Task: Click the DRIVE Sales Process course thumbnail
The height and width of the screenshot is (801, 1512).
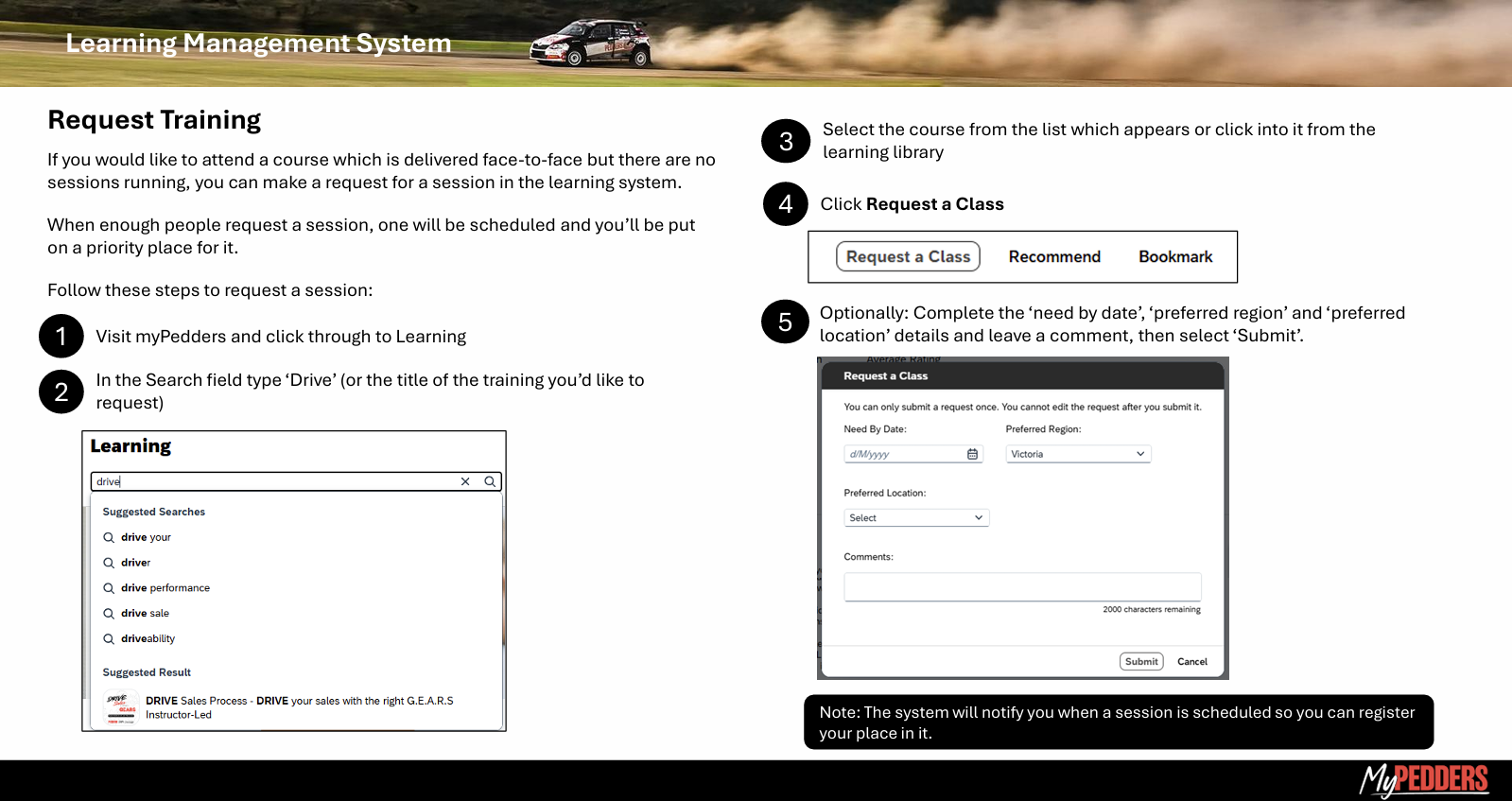Action: pos(121,707)
